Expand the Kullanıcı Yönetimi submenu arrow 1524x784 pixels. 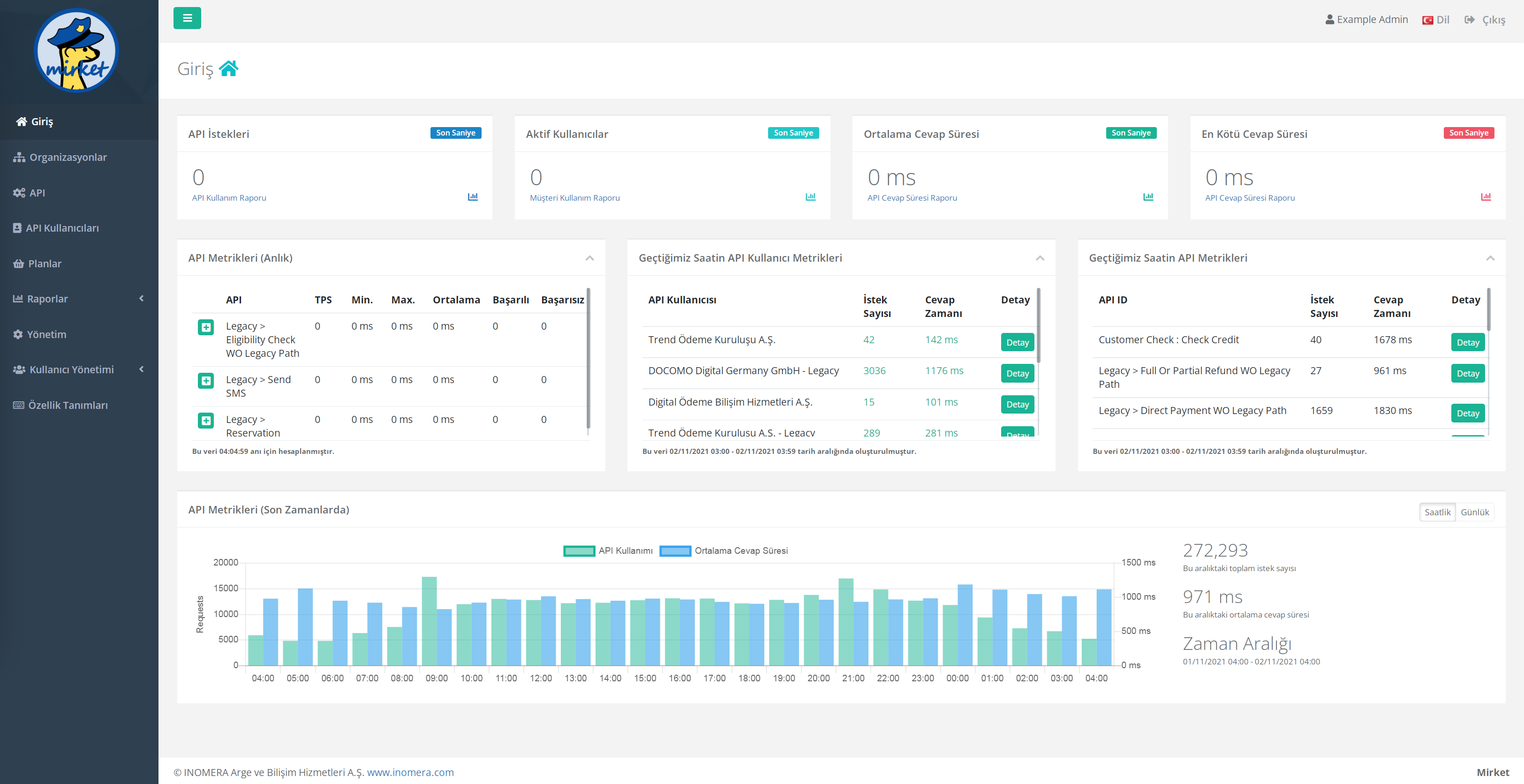(142, 369)
